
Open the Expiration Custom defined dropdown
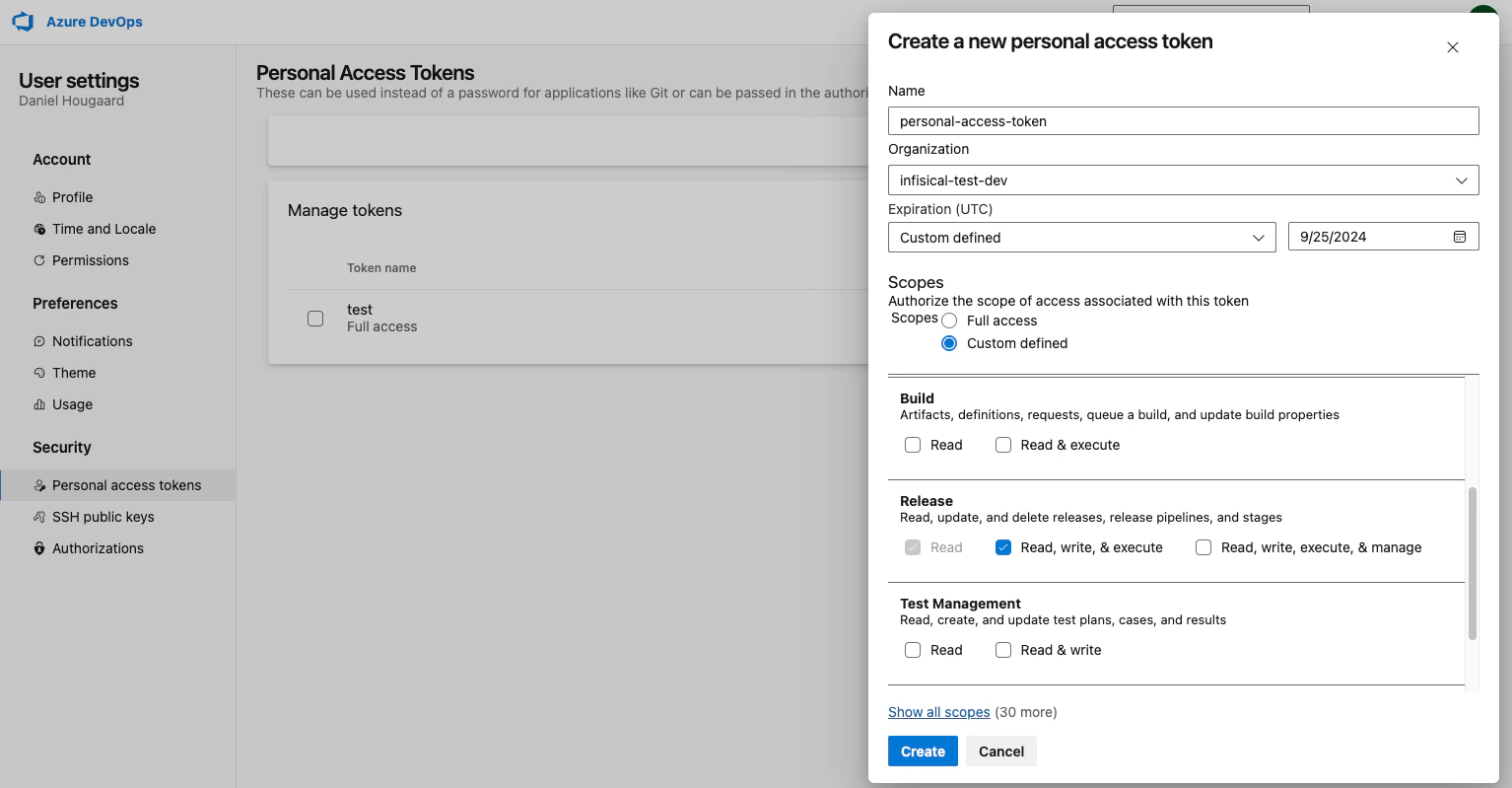(1082, 238)
